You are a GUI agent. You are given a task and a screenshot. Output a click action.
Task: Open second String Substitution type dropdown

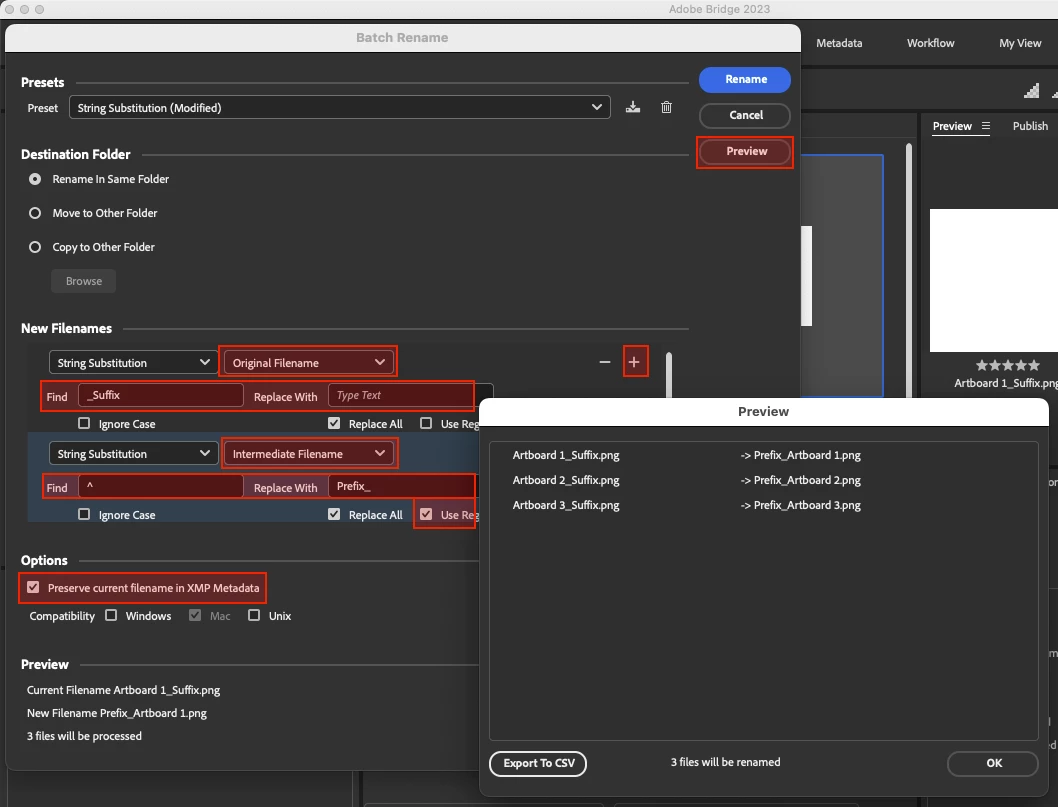point(134,453)
